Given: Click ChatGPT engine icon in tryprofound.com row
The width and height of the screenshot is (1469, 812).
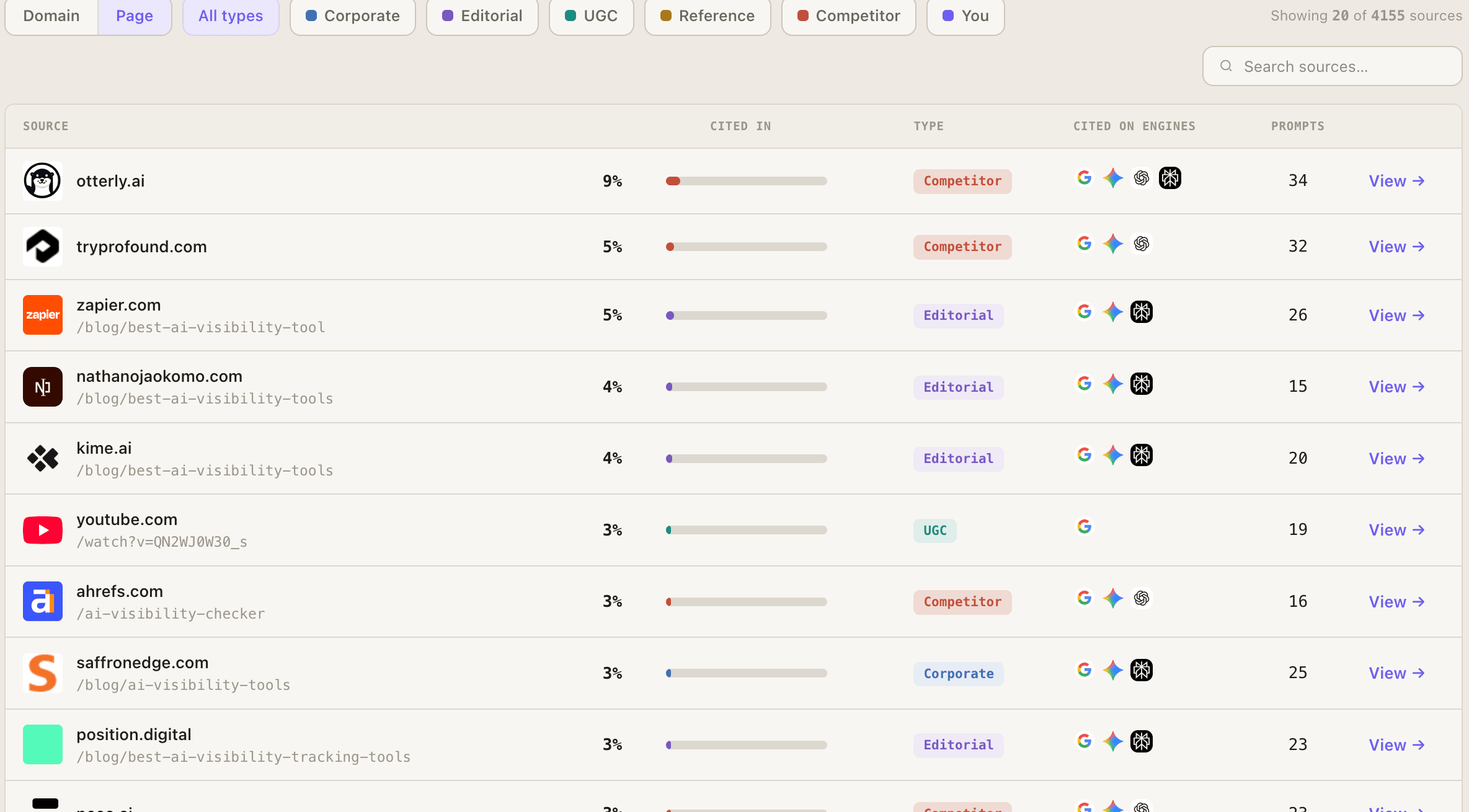Looking at the screenshot, I should 1142,244.
